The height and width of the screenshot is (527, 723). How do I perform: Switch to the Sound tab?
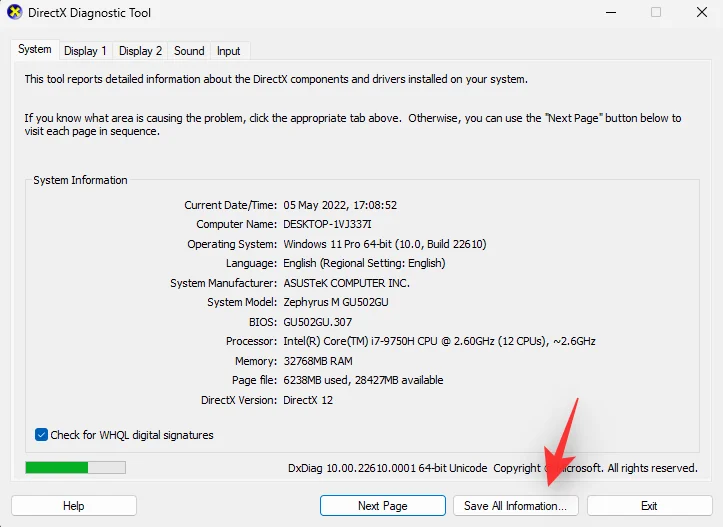pos(189,51)
